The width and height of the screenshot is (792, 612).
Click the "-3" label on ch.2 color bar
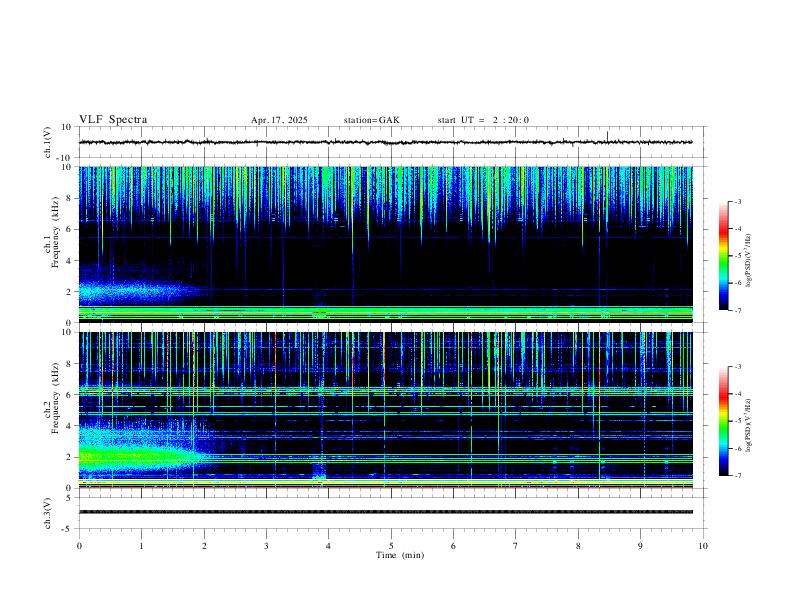tap(738, 367)
